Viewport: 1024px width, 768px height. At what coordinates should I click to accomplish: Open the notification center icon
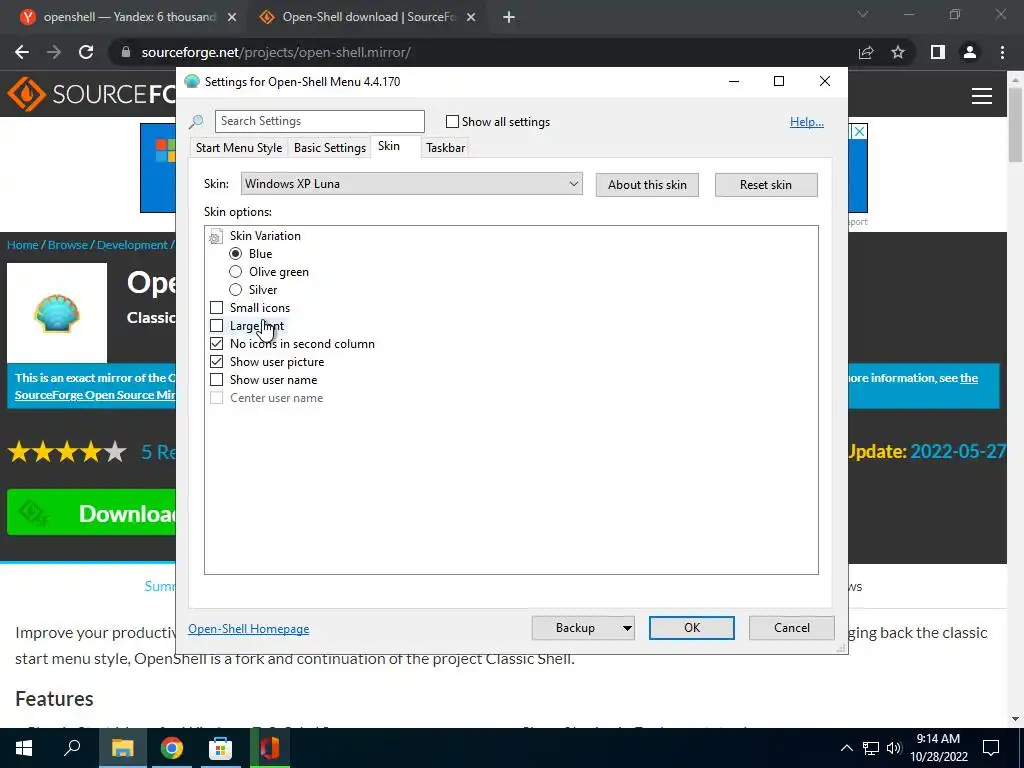(991, 748)
